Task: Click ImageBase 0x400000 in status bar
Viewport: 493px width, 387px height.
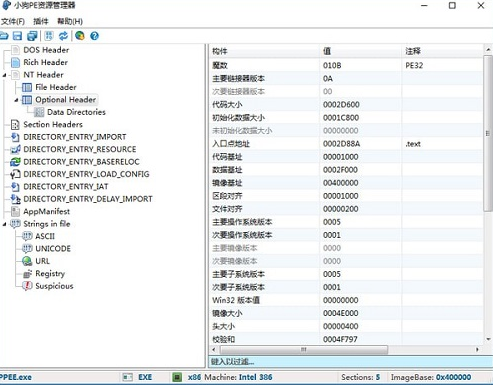Action: pyautogui.click(x=431, y=377)
